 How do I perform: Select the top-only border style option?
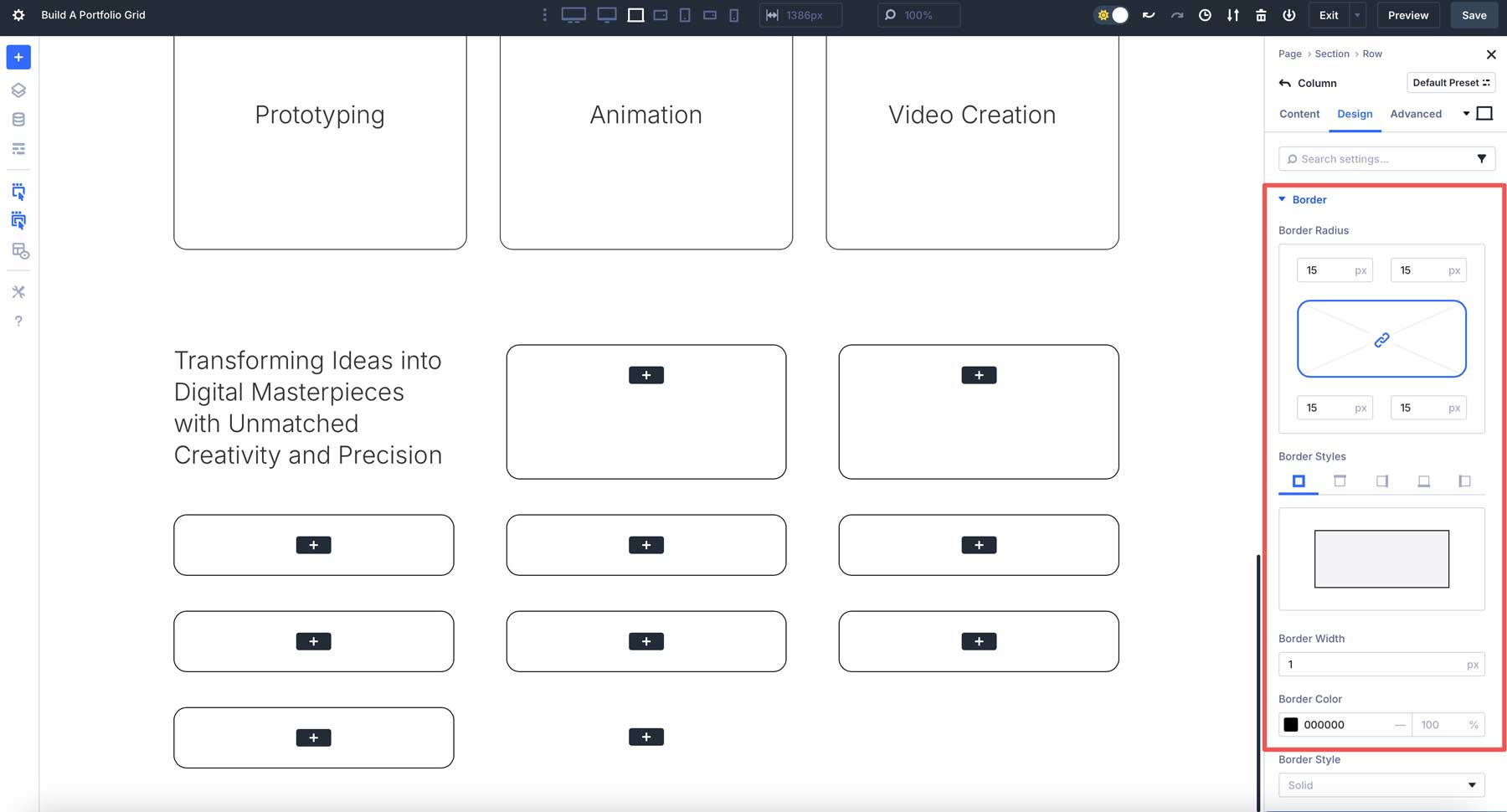tap(1340, 481)
